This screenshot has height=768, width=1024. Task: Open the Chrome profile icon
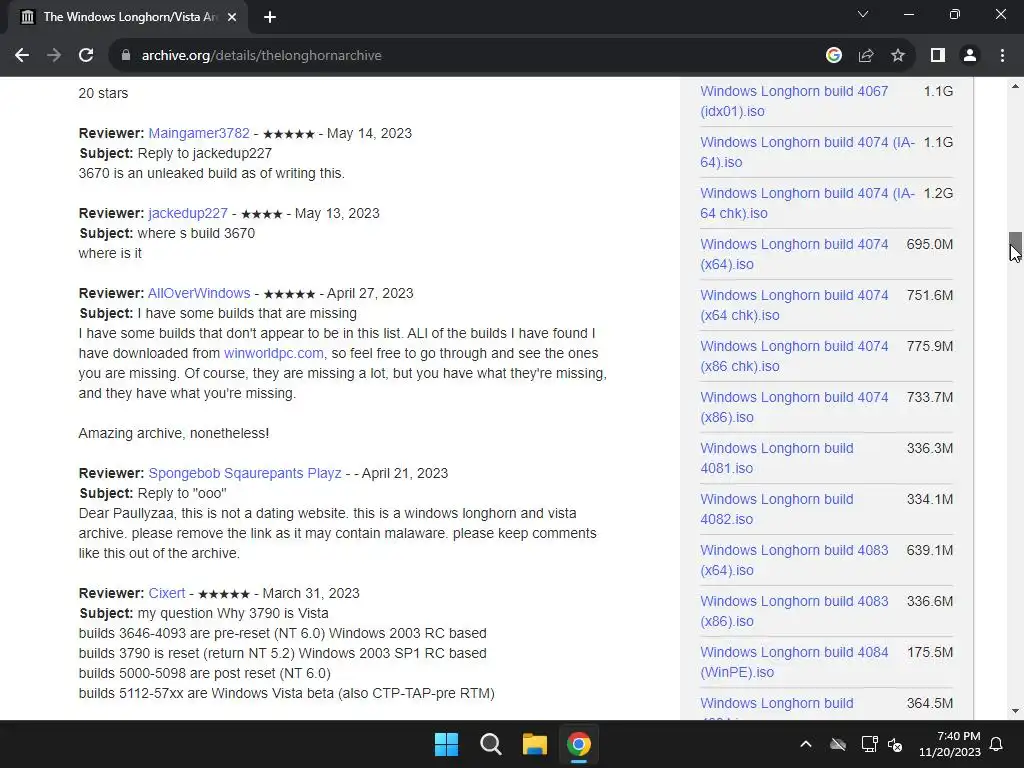970,56
